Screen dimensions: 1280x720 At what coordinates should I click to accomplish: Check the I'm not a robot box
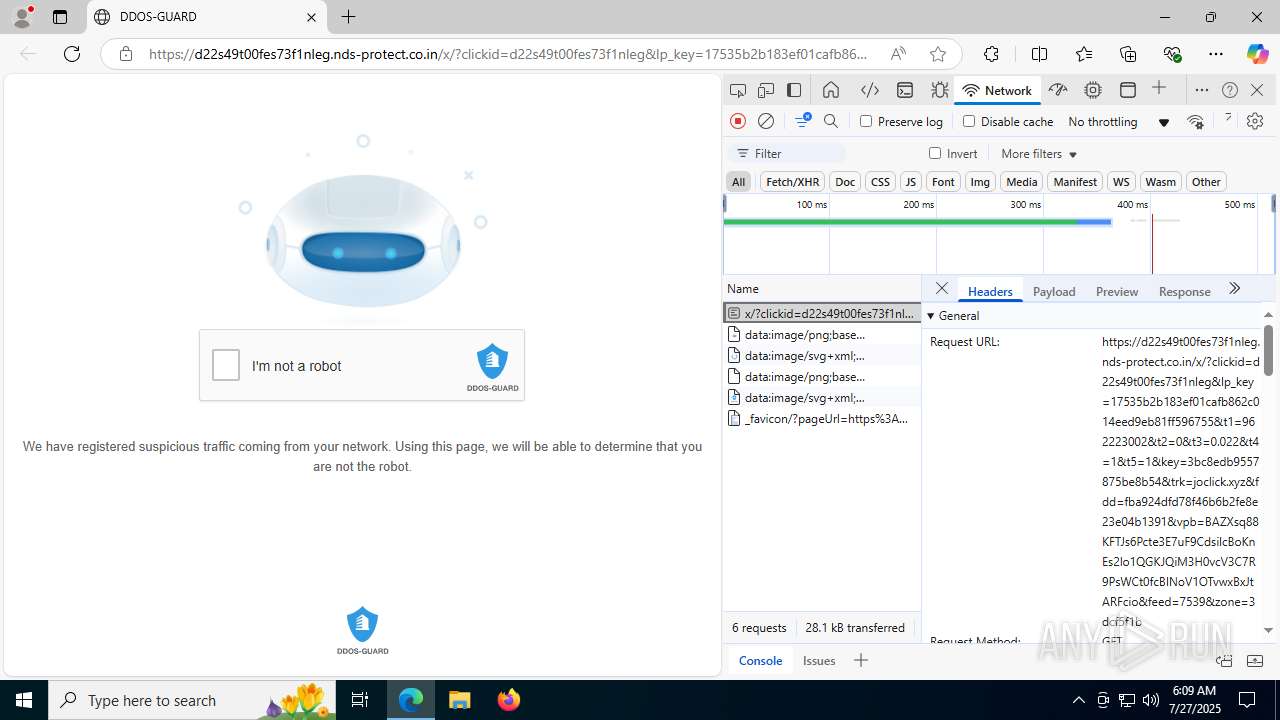pyautogui.click(x=226, y=366)
